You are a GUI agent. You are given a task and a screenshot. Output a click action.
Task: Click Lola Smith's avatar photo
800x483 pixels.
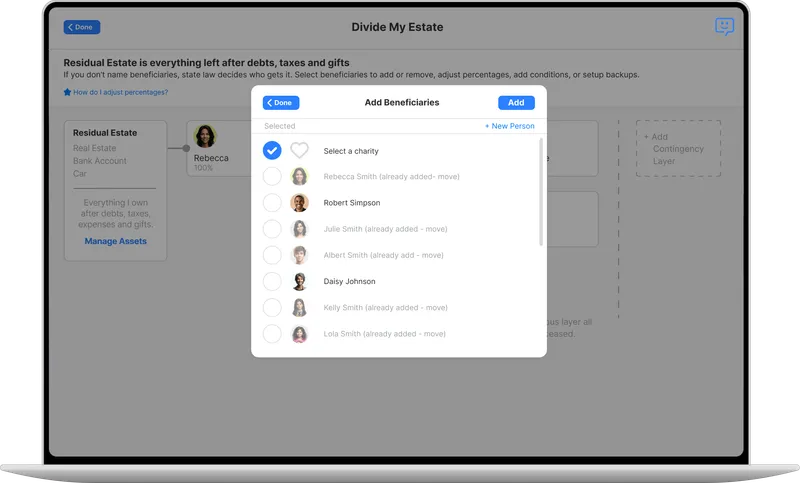tap(299, 334)
